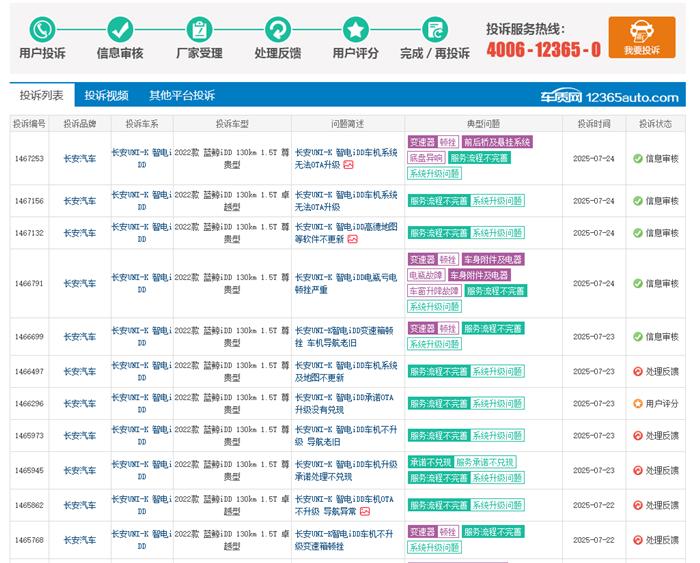Open 长安UNI-K 智电iDD series link in row 1465945

pos(142,471)
